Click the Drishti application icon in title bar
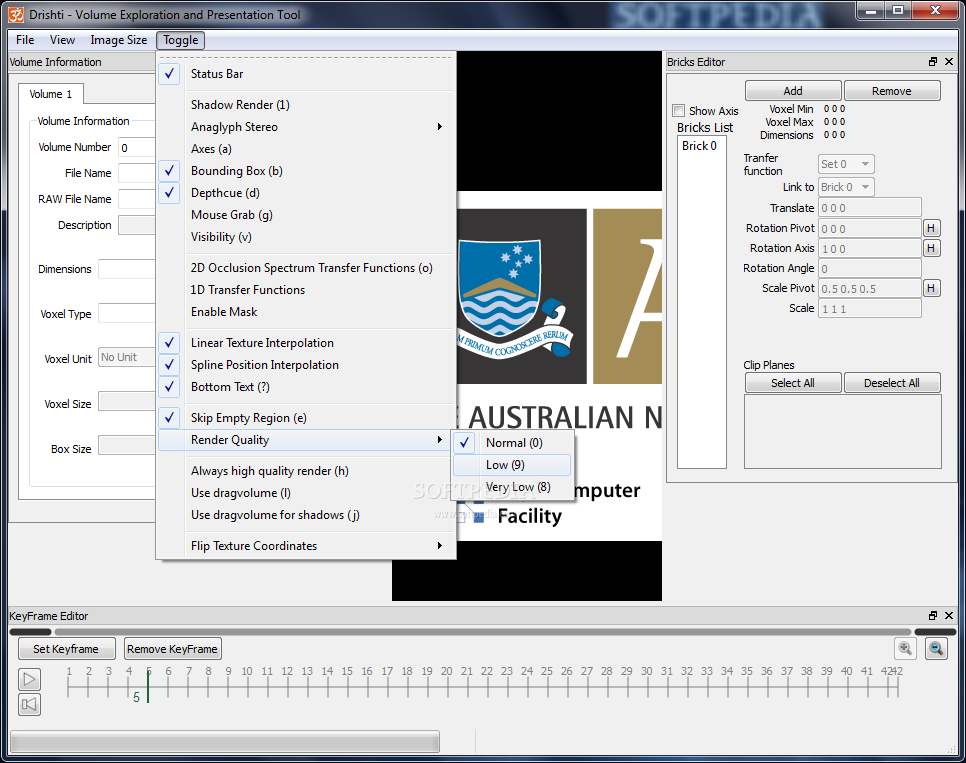966x763 pixels. 17,14
